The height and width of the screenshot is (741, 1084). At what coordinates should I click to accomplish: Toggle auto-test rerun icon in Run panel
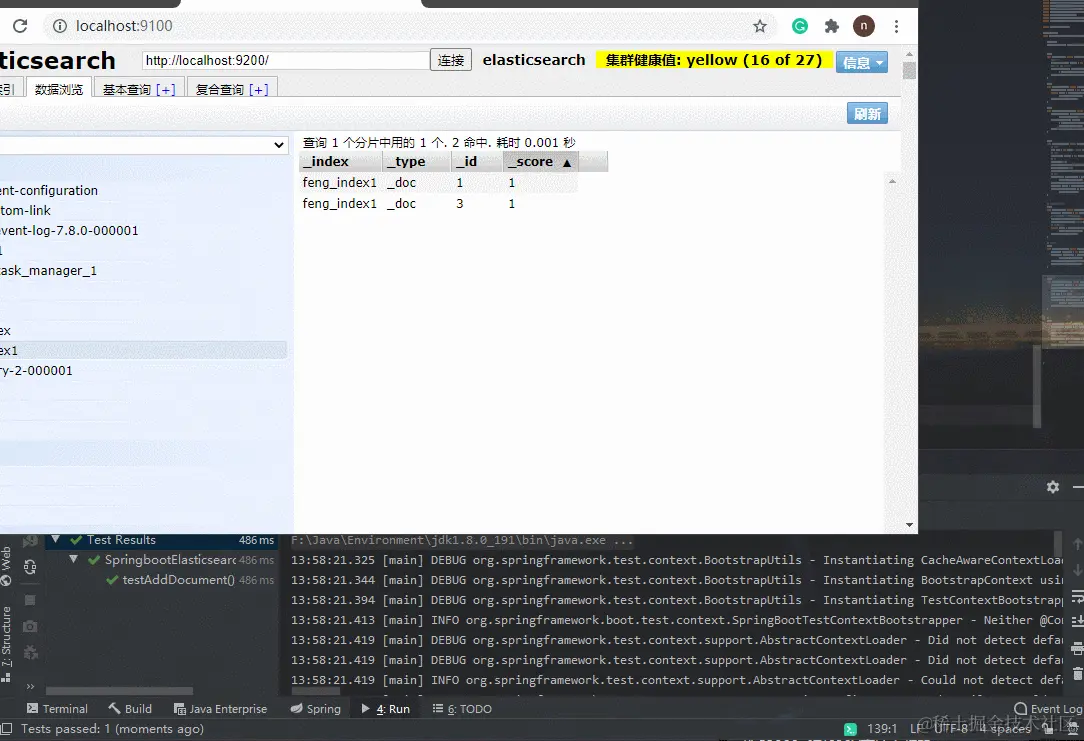(30, 568)
